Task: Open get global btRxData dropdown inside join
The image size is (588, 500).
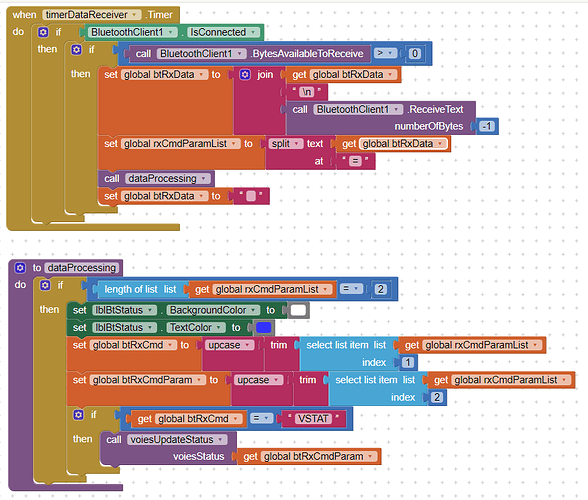Action: (390, 75)
